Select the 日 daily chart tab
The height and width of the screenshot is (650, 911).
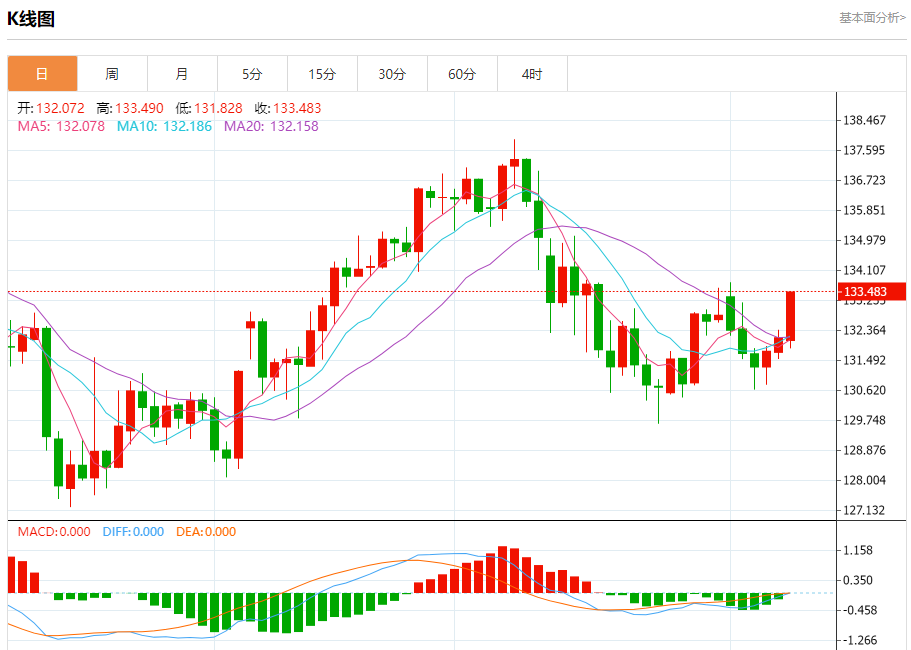click(x=42, y=74)
